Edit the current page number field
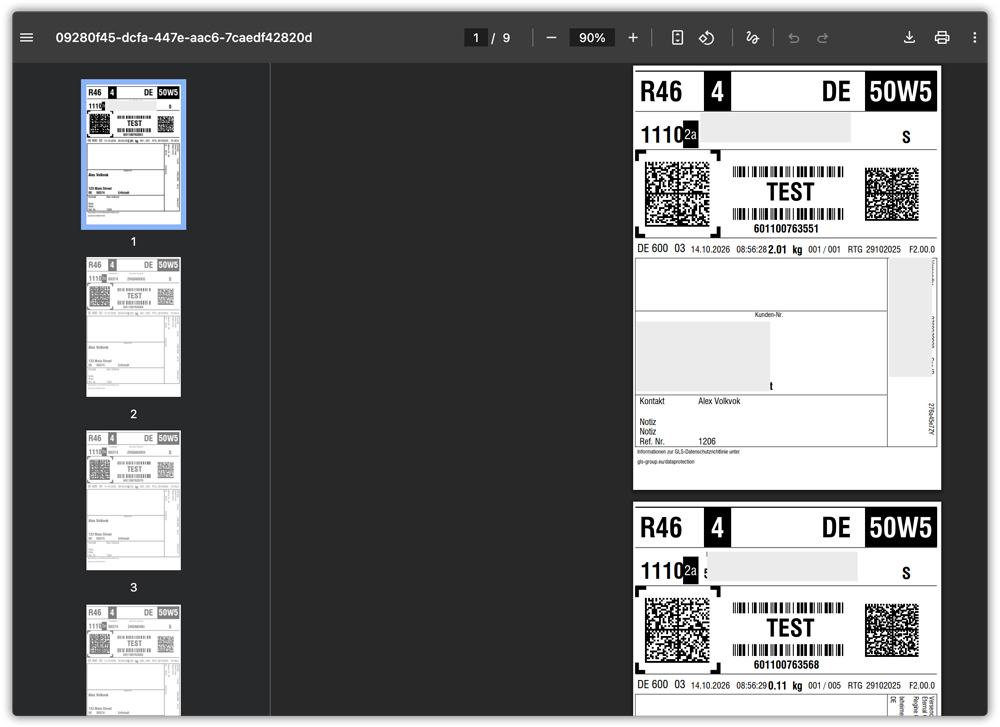1000x727 pixels. click(x=476, y=38)
